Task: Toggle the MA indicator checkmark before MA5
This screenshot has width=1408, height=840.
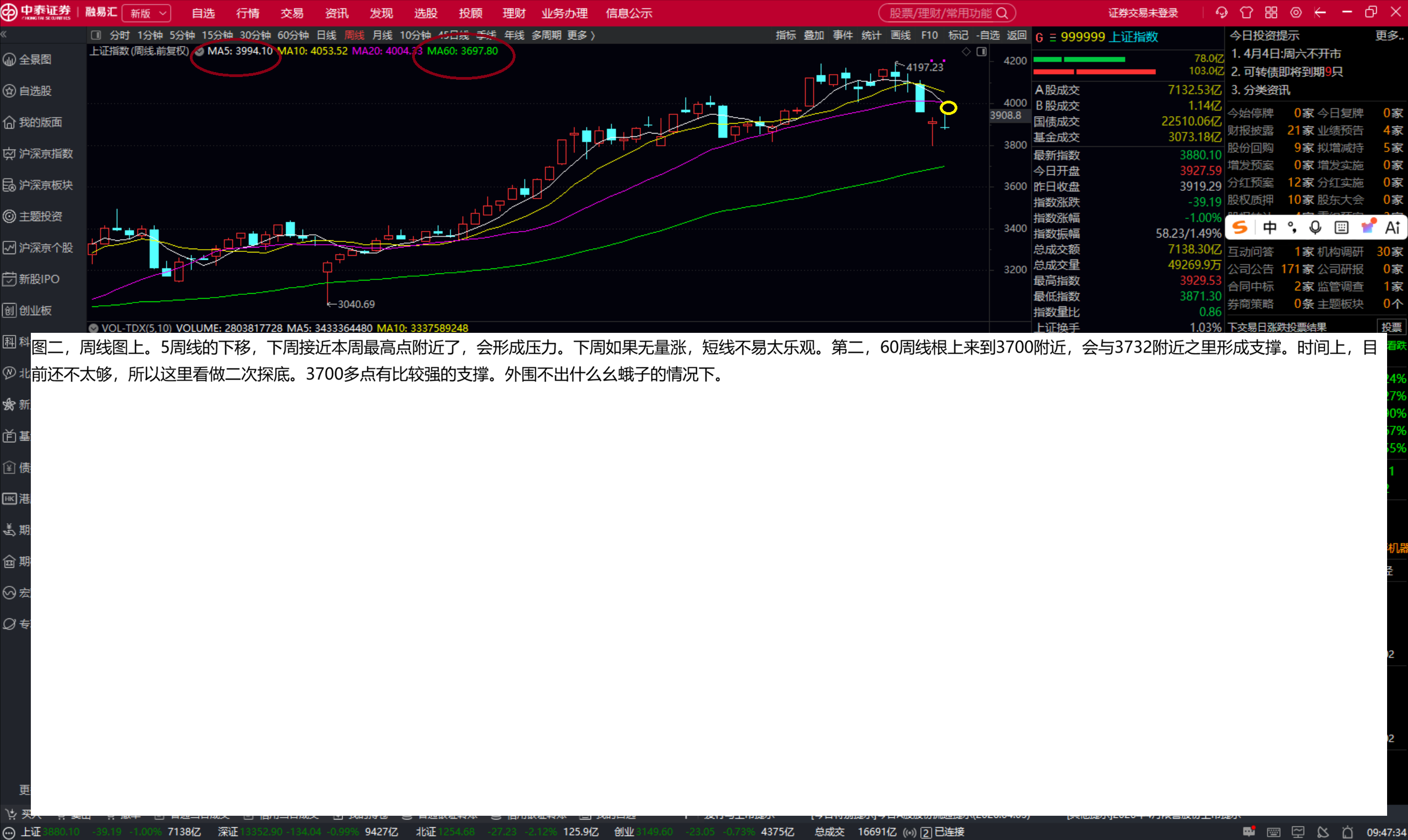Action: point(199,52)
